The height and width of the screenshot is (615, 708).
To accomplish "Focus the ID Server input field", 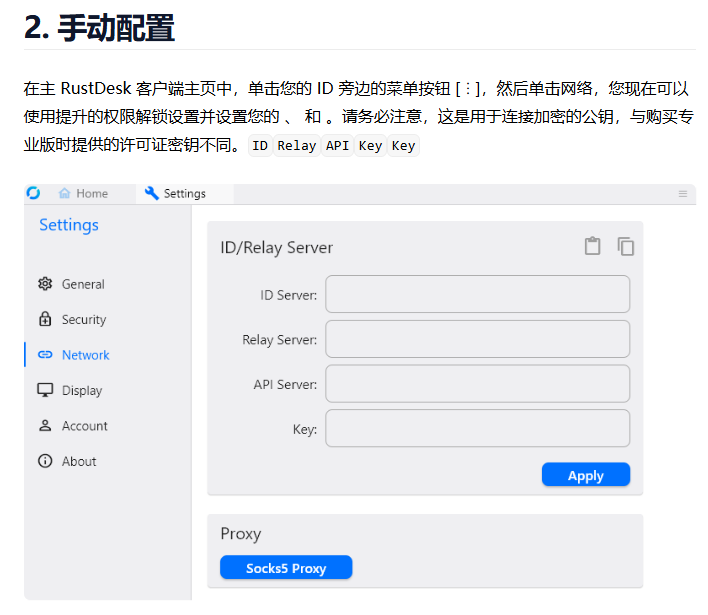I will (477, 294).
